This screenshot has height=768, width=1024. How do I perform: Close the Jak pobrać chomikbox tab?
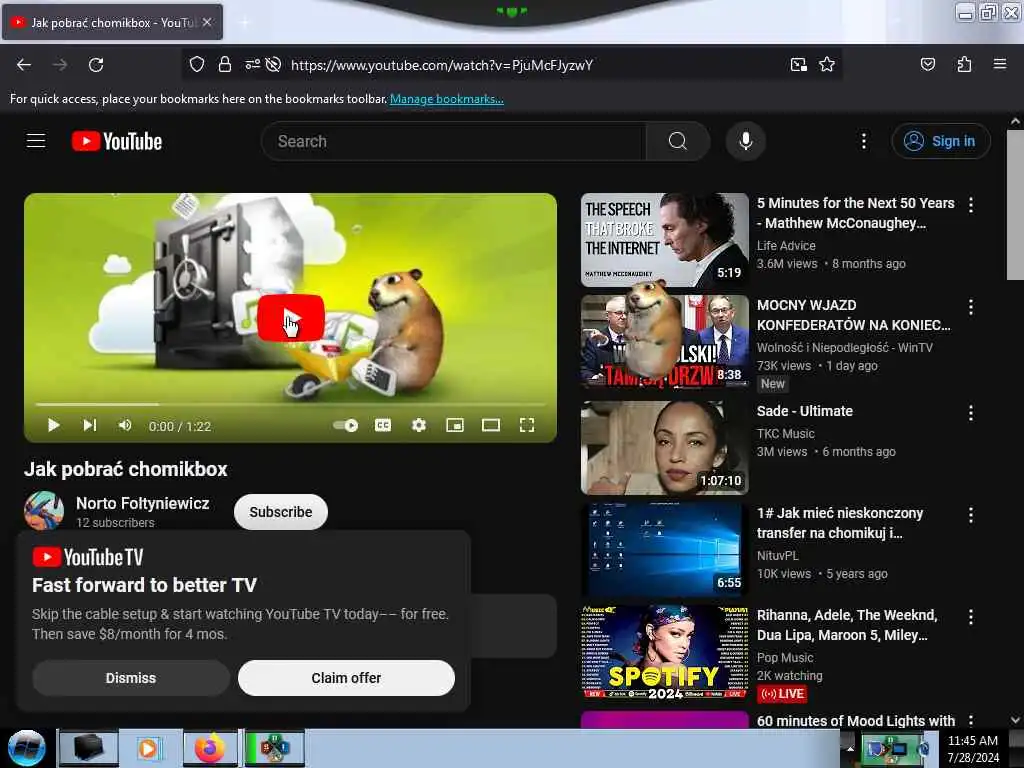coord(207,22)
